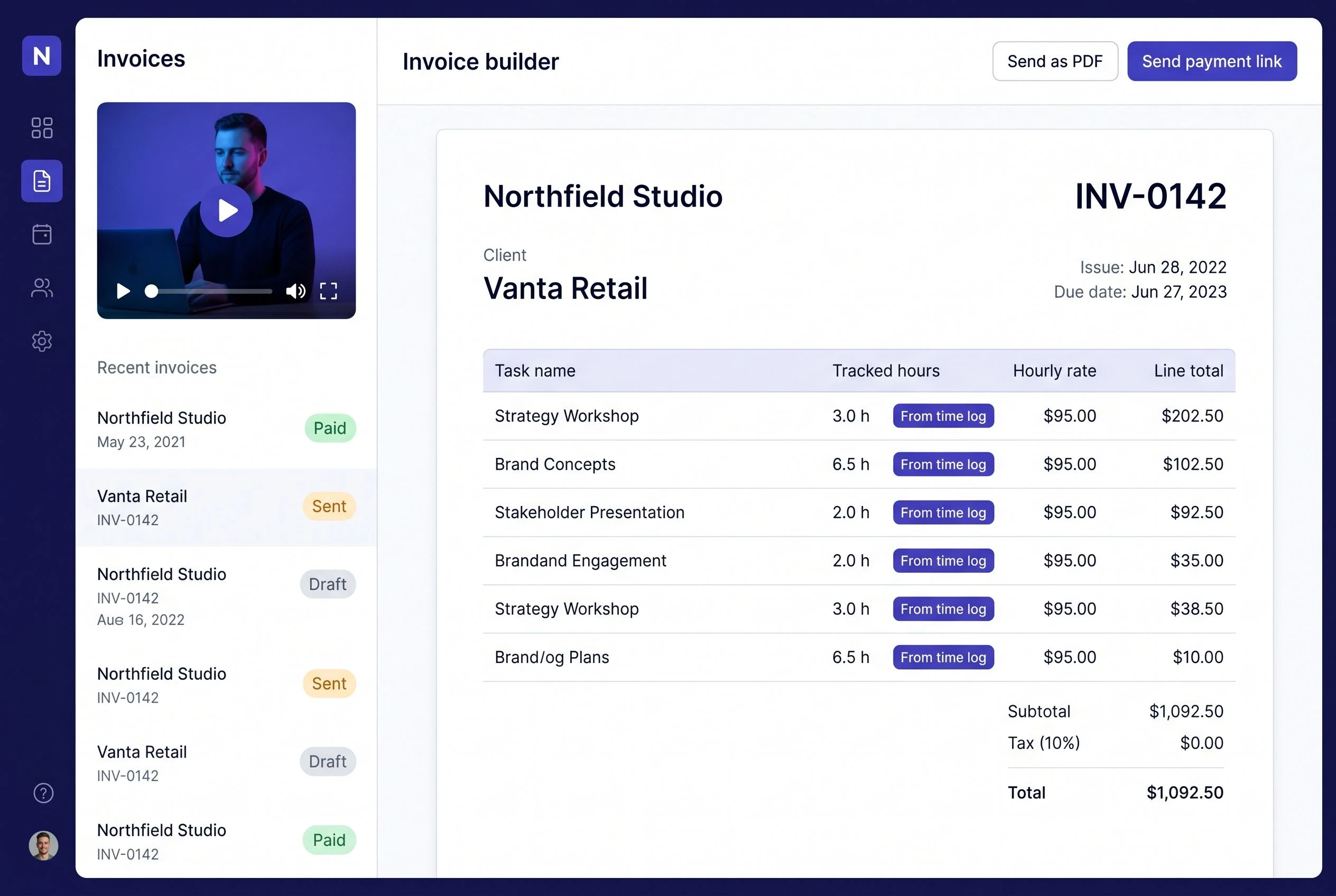Click From time log tag on Stakeholder Presentation

[x=943, y=512]
